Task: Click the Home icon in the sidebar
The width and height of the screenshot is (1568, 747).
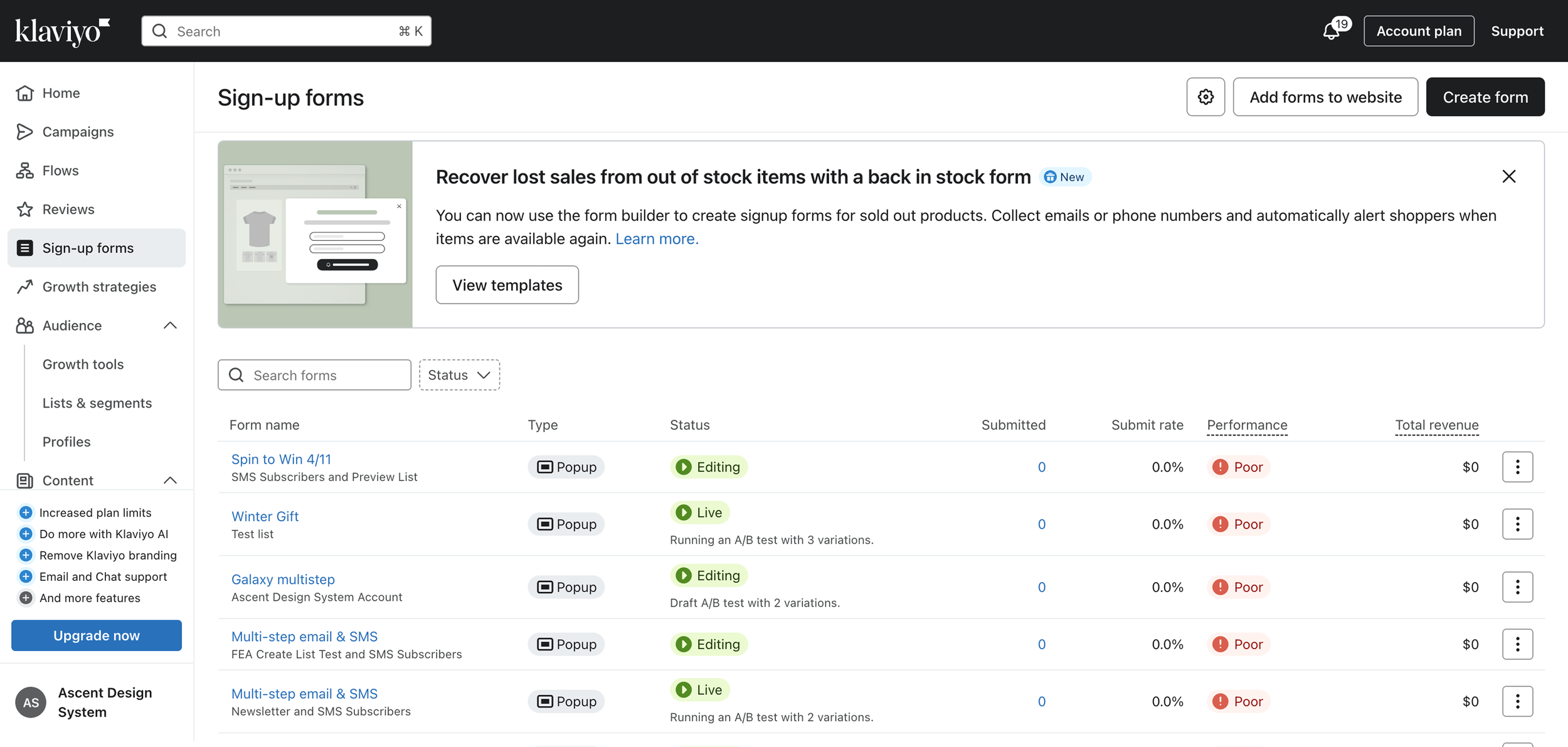Action: 25,93
